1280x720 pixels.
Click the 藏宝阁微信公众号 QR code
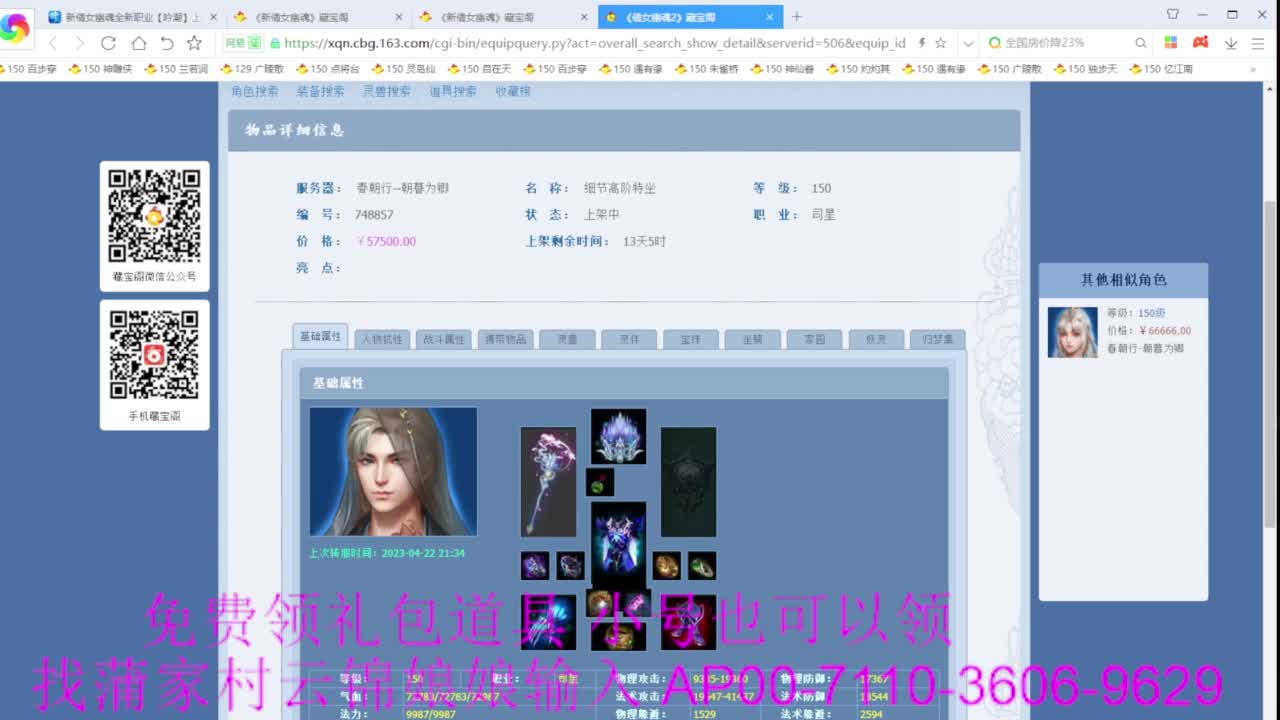click(x=154, y=216)
